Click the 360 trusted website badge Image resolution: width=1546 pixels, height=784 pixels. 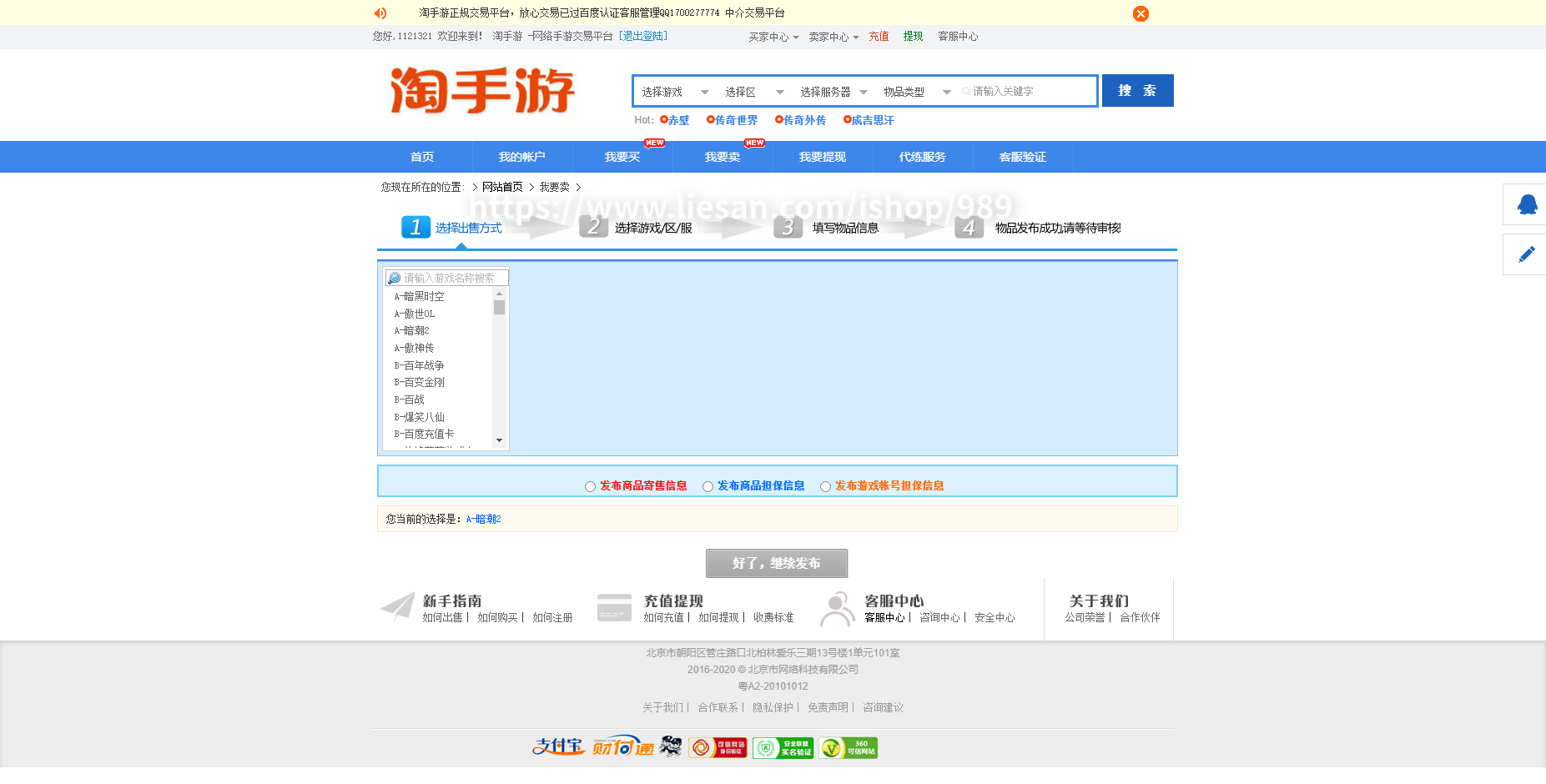(x=848, y=747)
